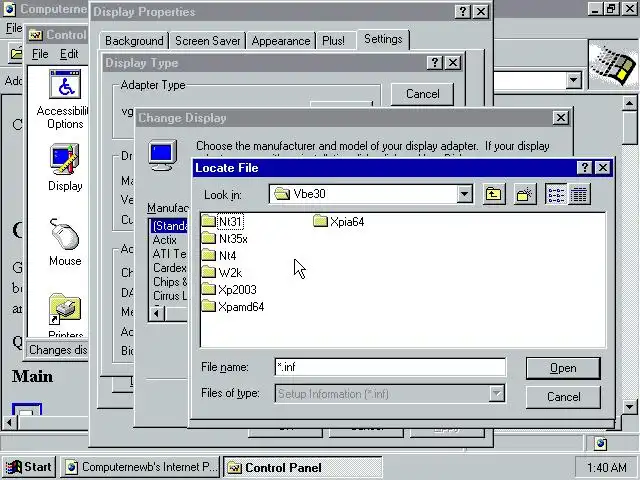640x480 pixels.
Task: Expand the Files of type dropdown
Action: point(496,393)
